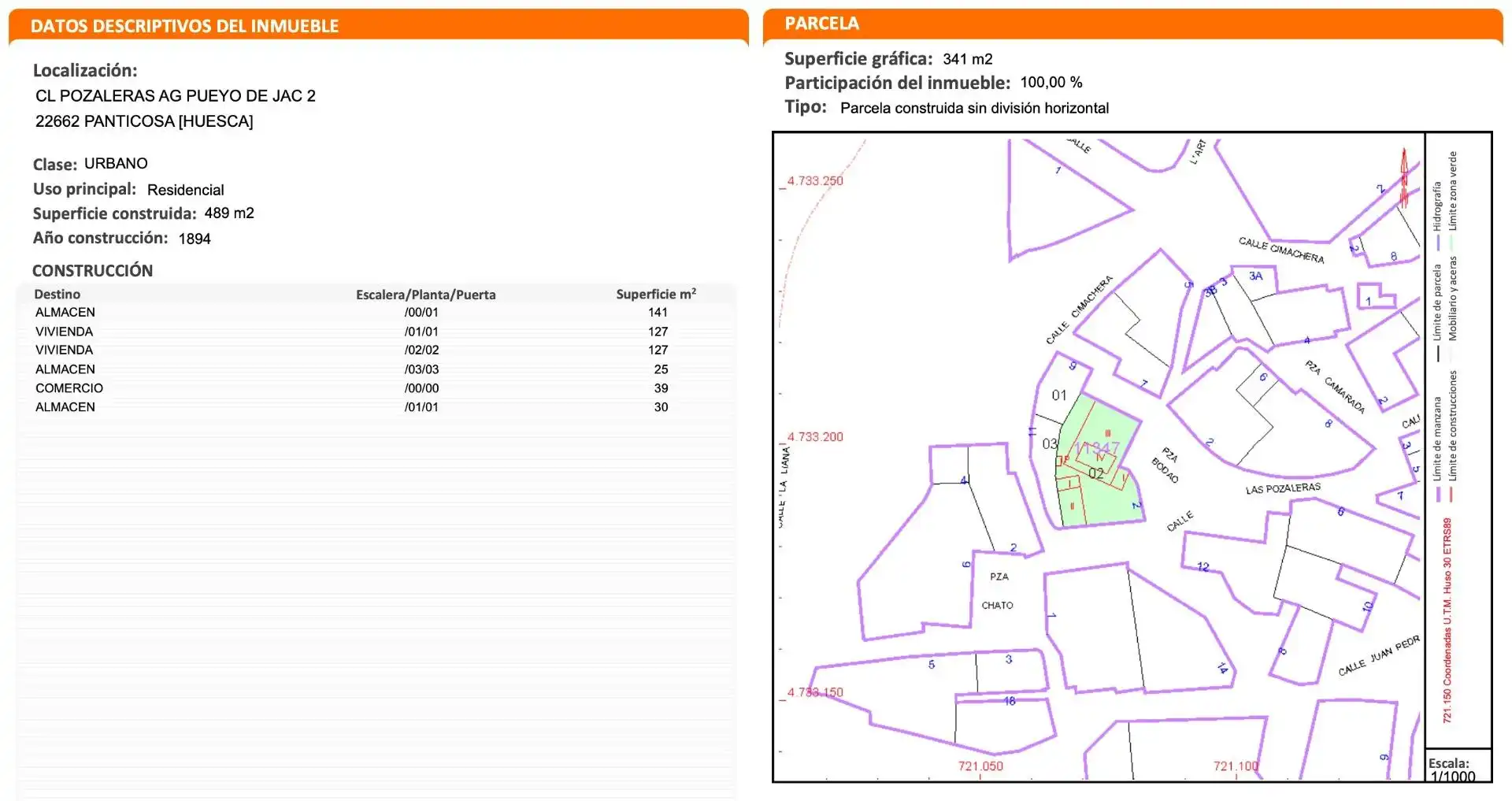Click the coordinate label '721.100'
The image size is (1512, 801).
coord(1236,766)
